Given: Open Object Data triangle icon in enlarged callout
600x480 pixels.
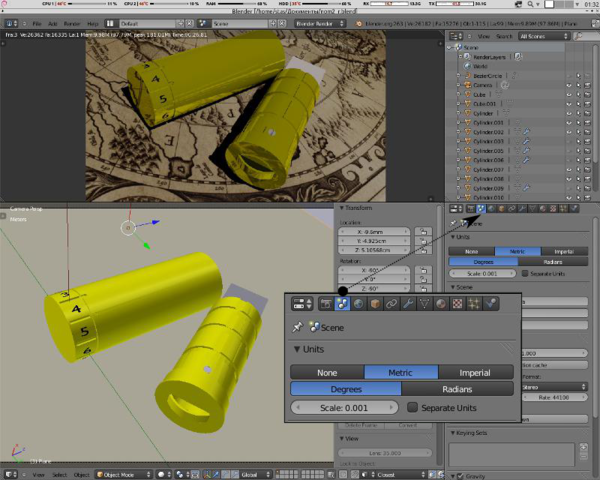Looking at the screenshot, I should pyautogui.click(x=424, y=304).
